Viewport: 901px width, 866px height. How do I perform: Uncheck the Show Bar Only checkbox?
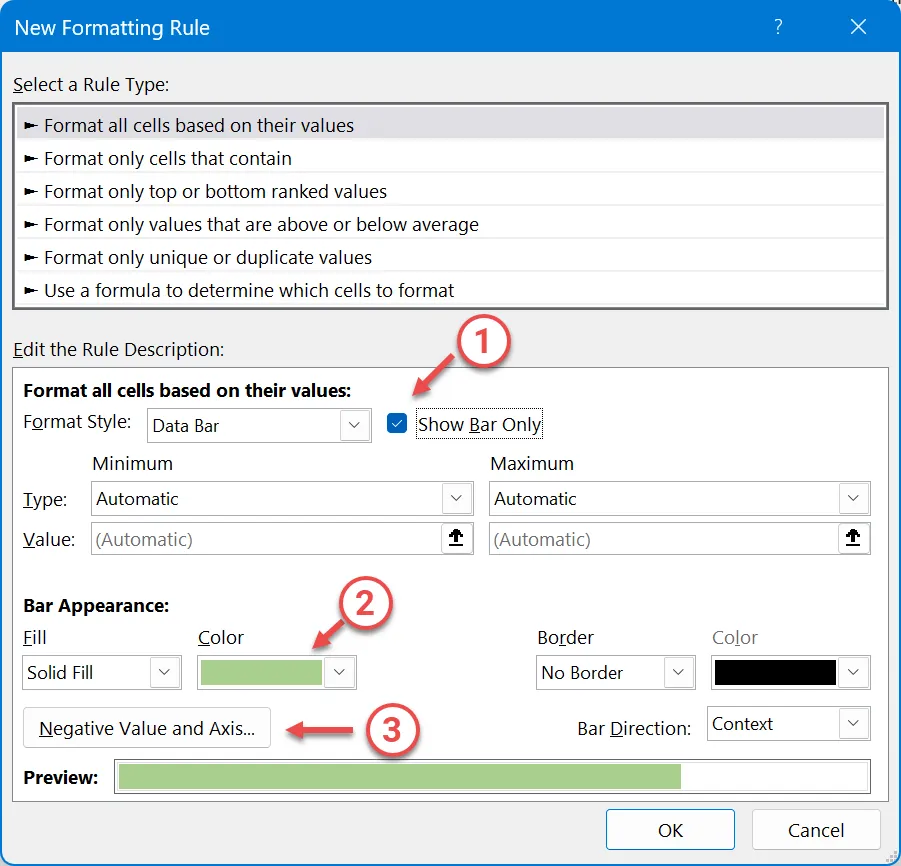point(397,424)
